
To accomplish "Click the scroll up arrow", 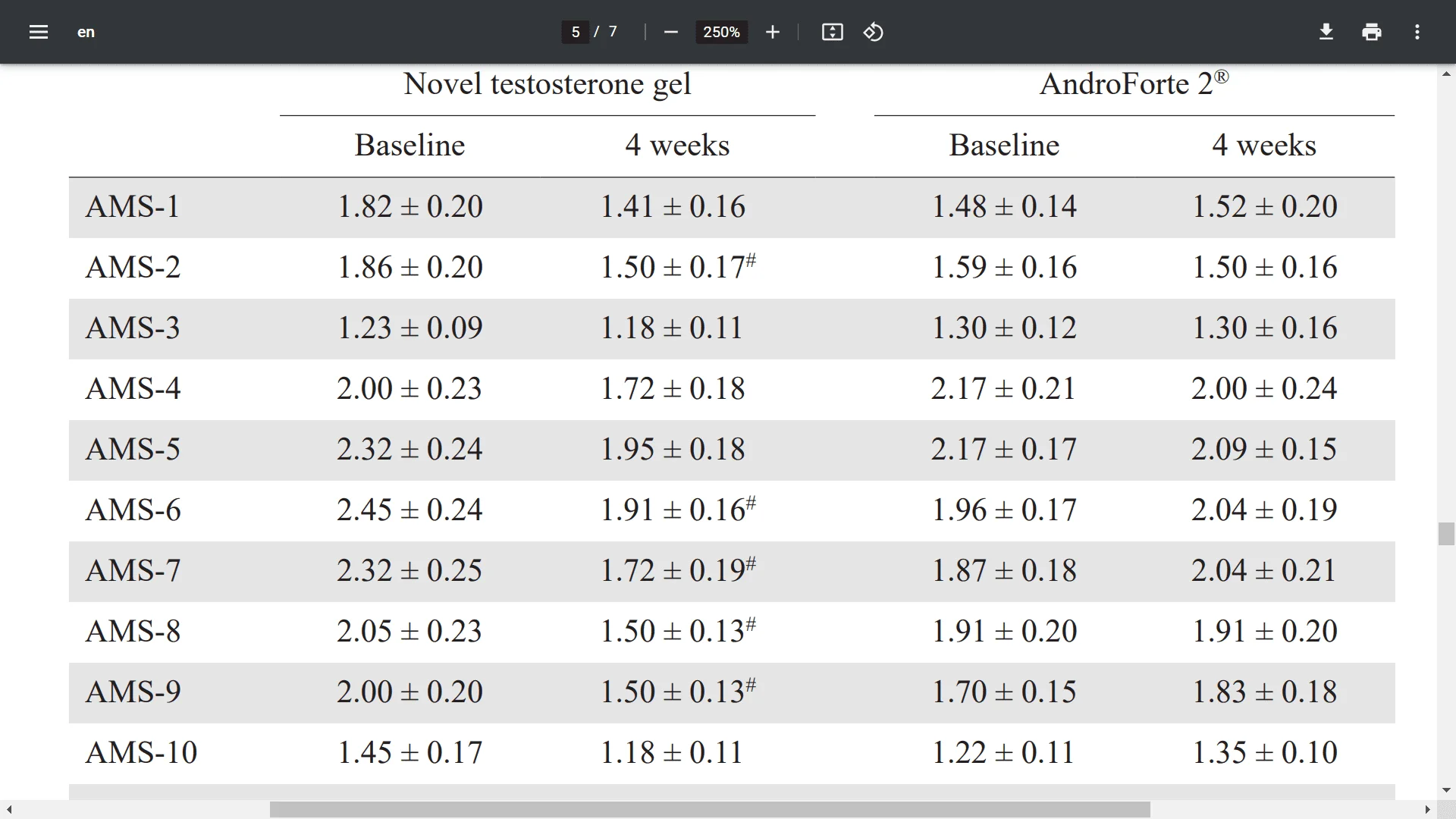I will pyautogui.click(x=1446, y=74).
